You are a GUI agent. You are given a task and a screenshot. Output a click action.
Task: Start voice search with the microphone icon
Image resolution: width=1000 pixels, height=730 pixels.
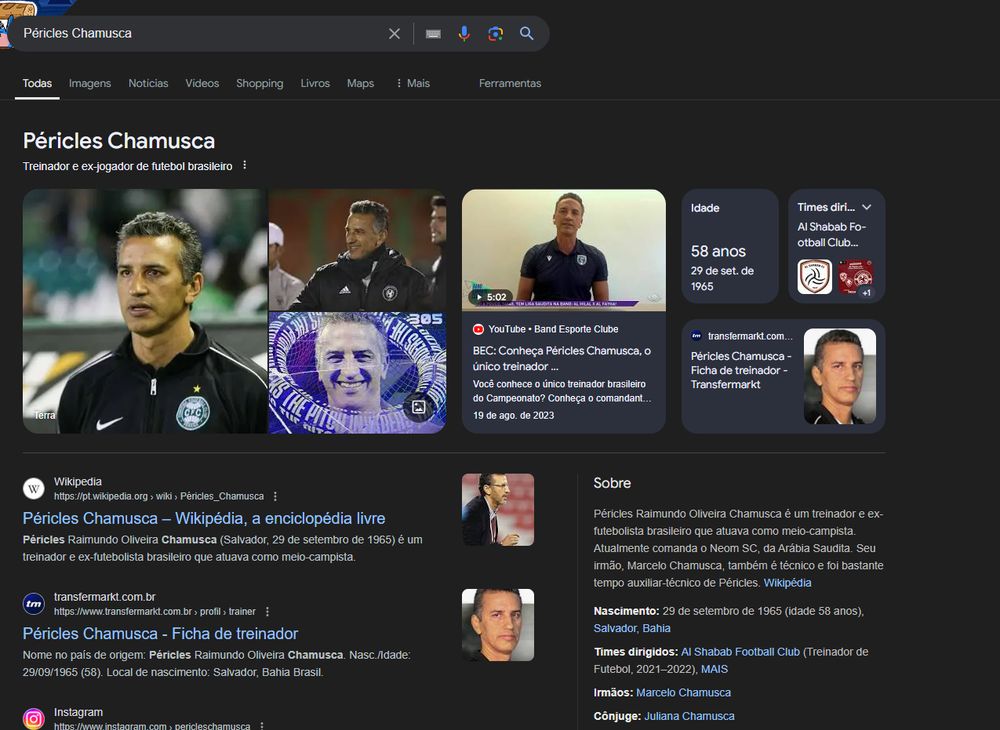(464, 34)
